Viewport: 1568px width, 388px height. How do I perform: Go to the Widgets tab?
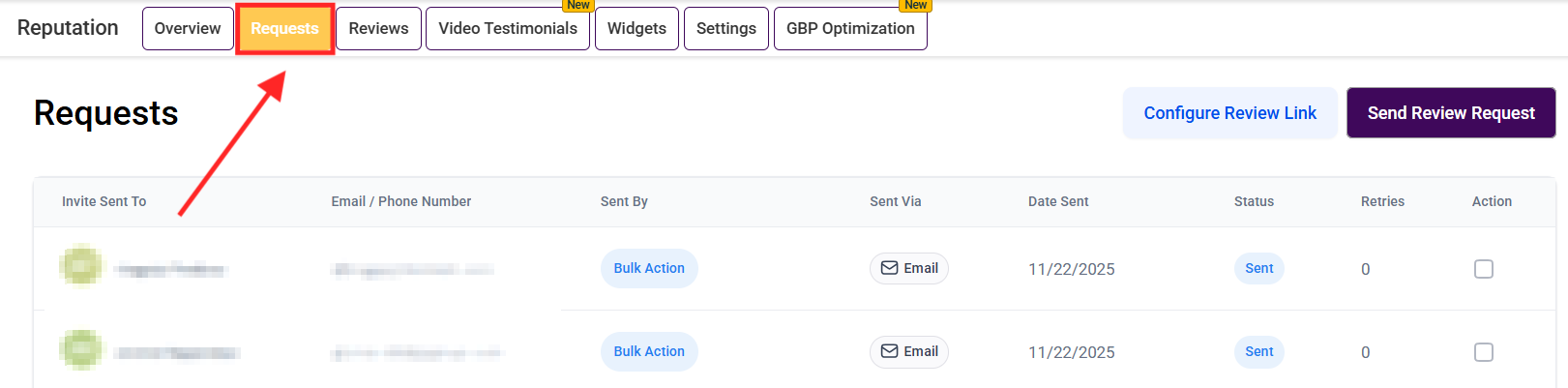tap(636, 28)
